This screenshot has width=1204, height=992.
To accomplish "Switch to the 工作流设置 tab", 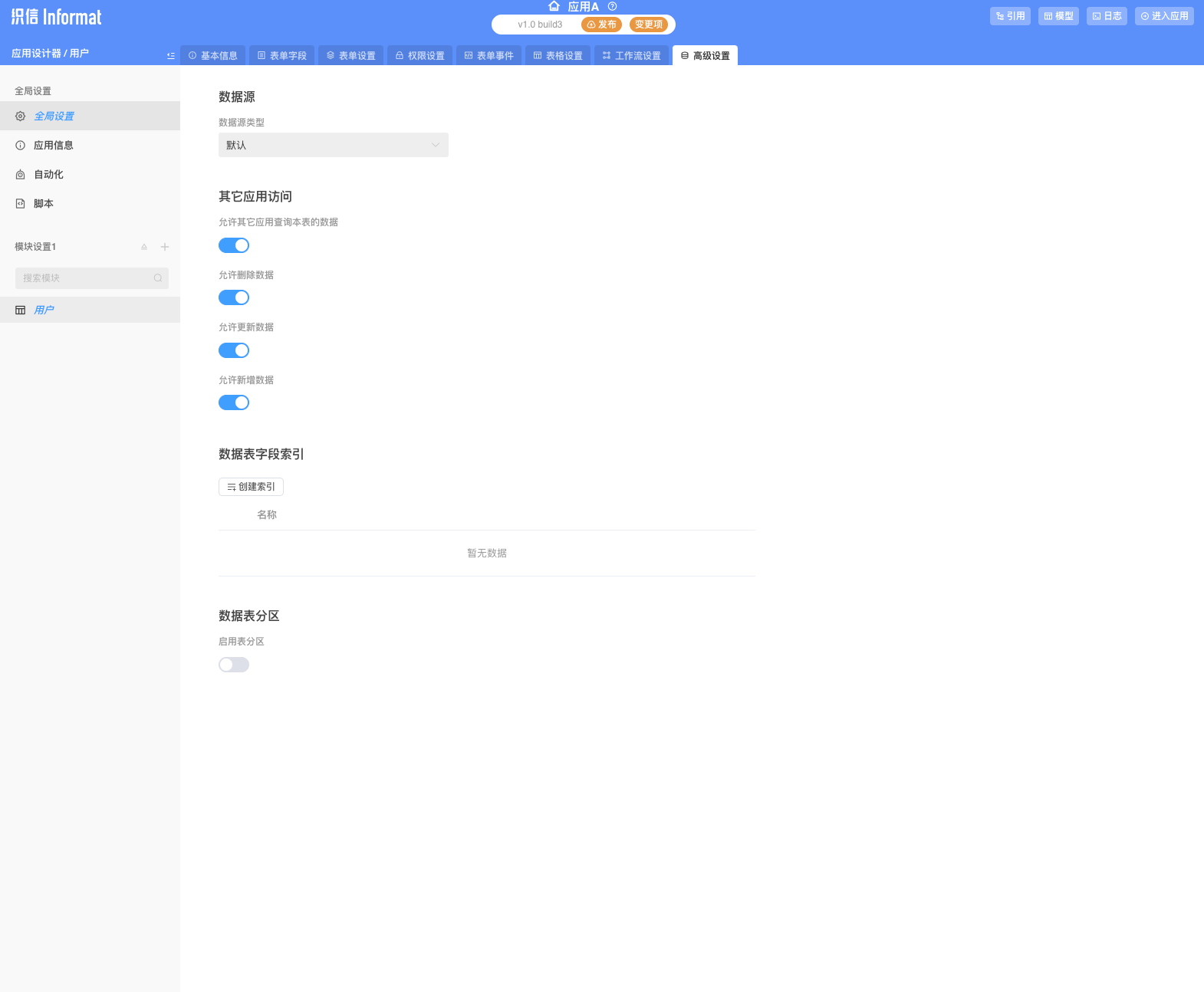I will pyautogui.click(x=631, y=55).
